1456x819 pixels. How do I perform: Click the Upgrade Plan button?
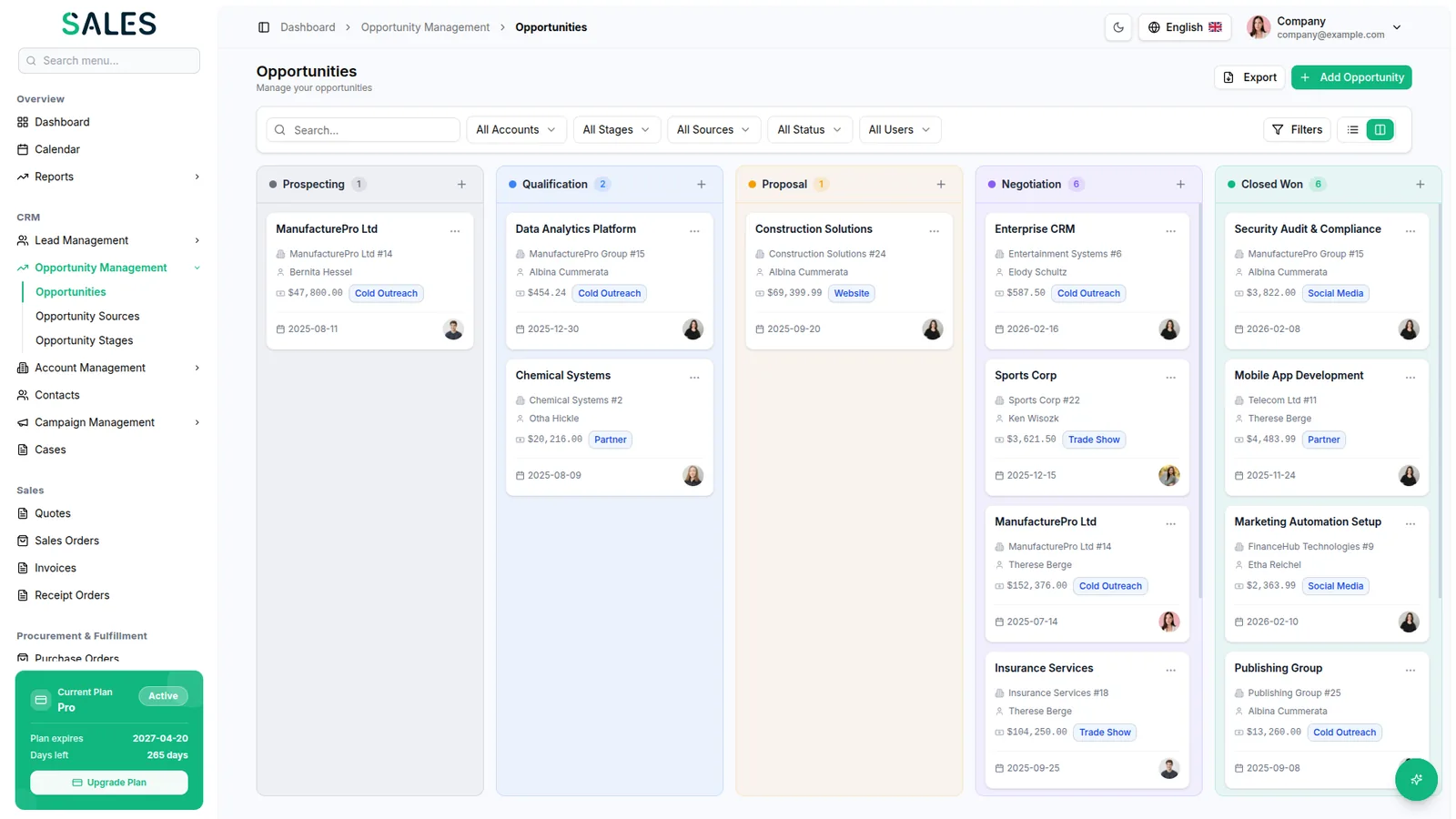[109, 783]
